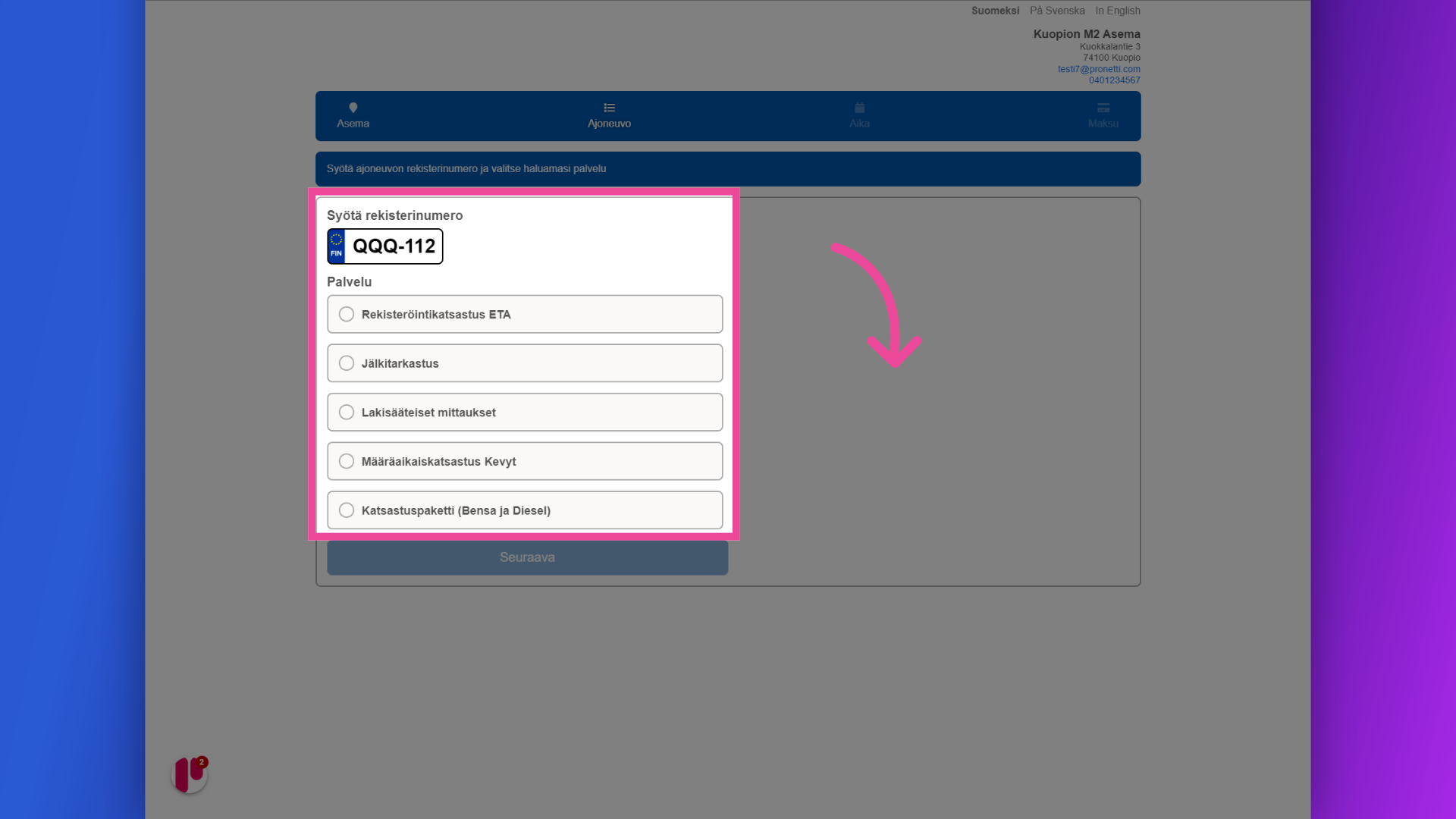This screenshot has height=819, width=1456.
Task: Click the Asema location pin icon
Action: tap(353, 108)
